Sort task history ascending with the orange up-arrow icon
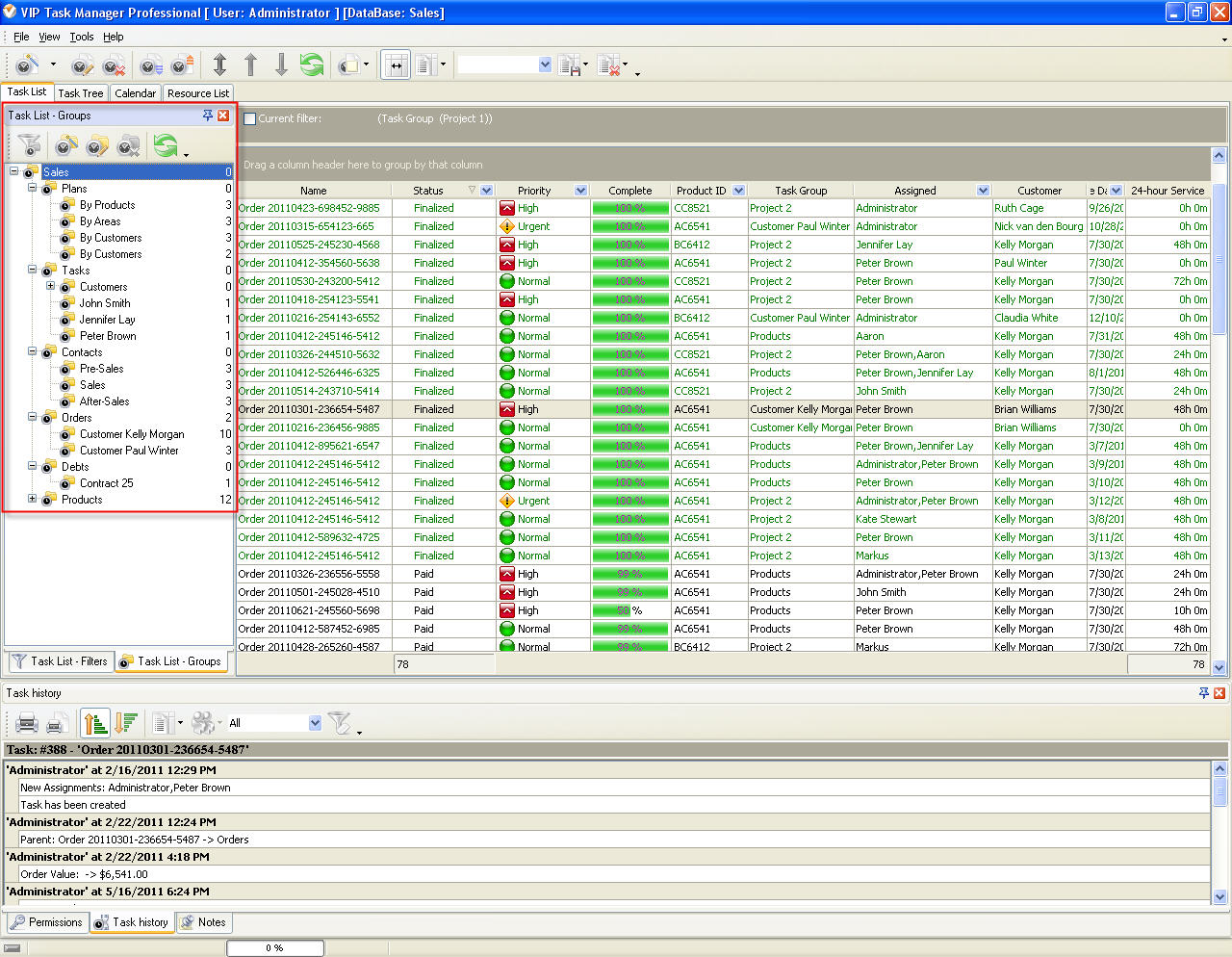1232x957 pixels. pos(94,723)
